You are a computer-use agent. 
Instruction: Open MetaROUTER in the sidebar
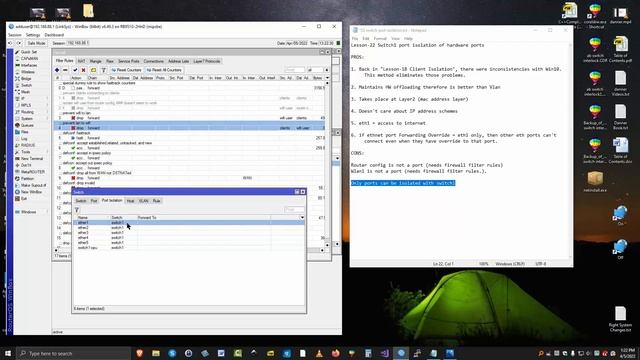pyautogui.click(x=32, y=172)
